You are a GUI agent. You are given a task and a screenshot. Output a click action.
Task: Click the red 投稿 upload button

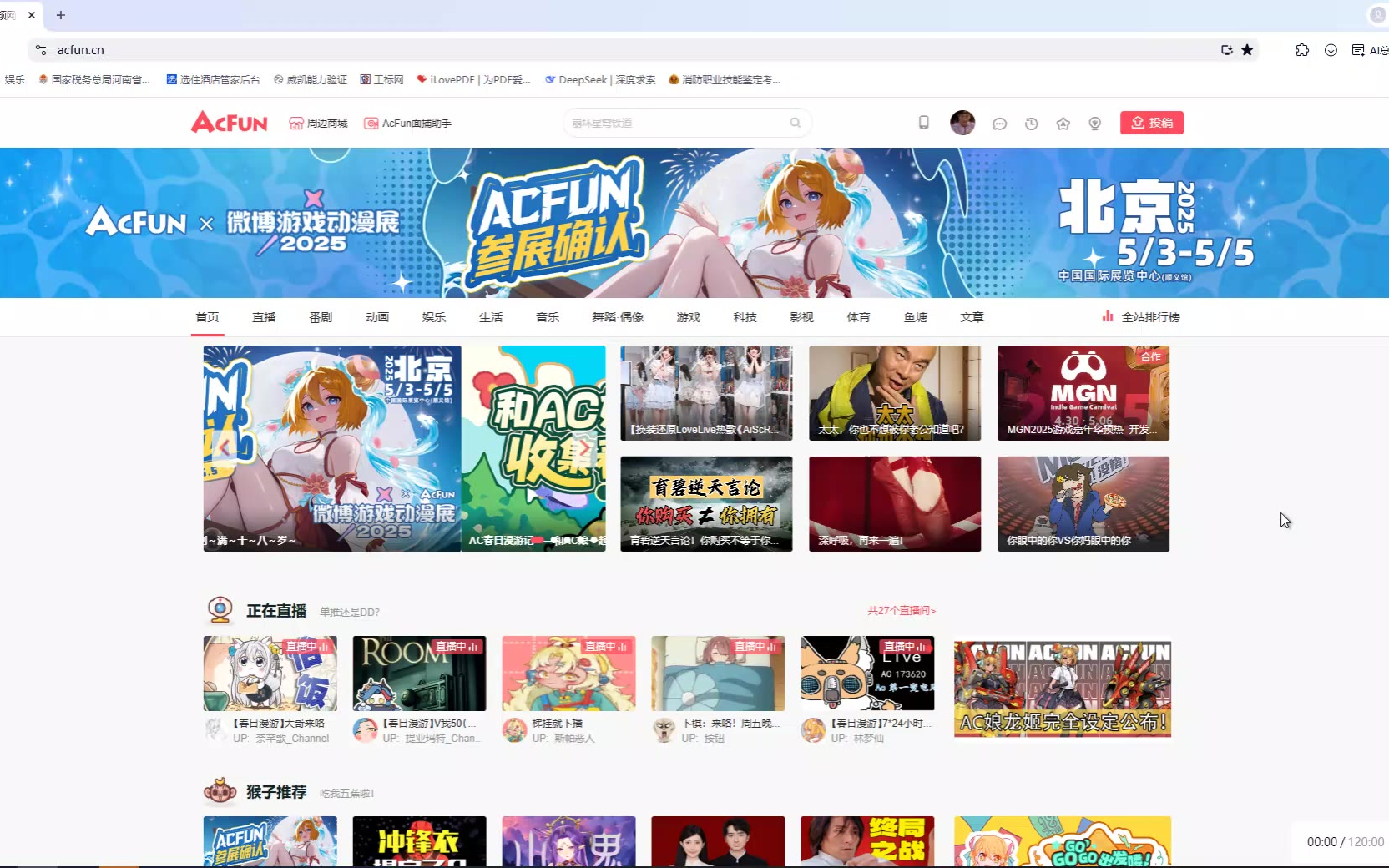(x=1151, y=123)
